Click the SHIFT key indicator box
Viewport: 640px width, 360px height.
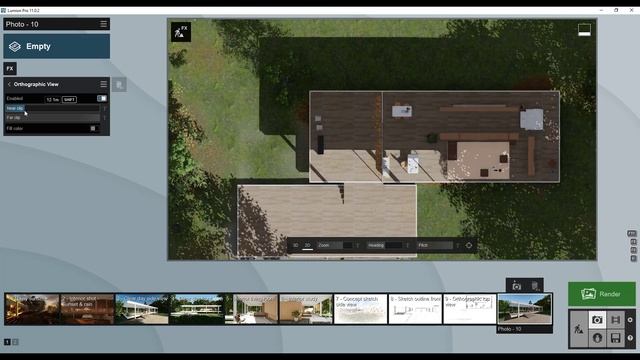[x=69, y=99]
